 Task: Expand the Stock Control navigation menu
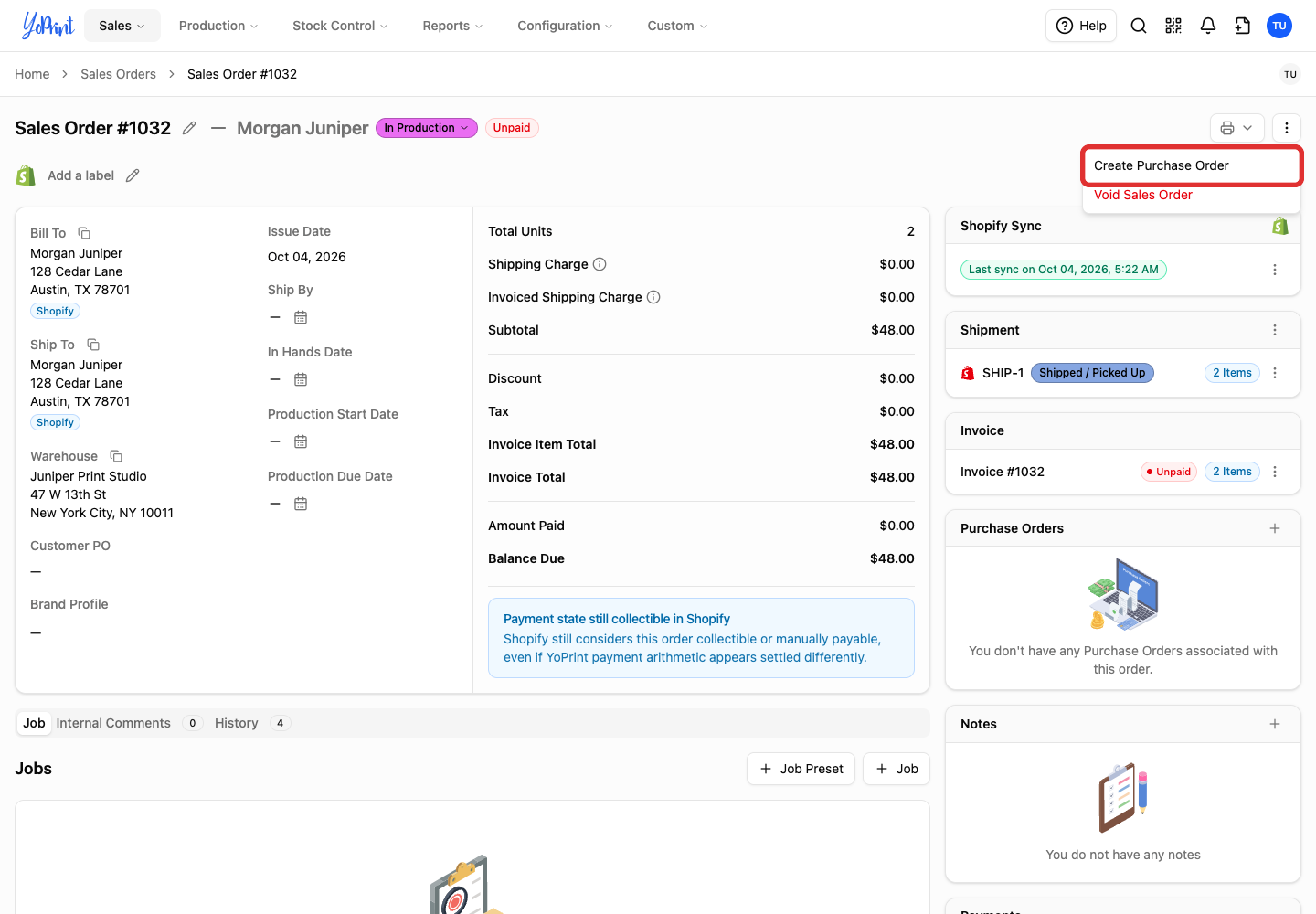[340, 26]
